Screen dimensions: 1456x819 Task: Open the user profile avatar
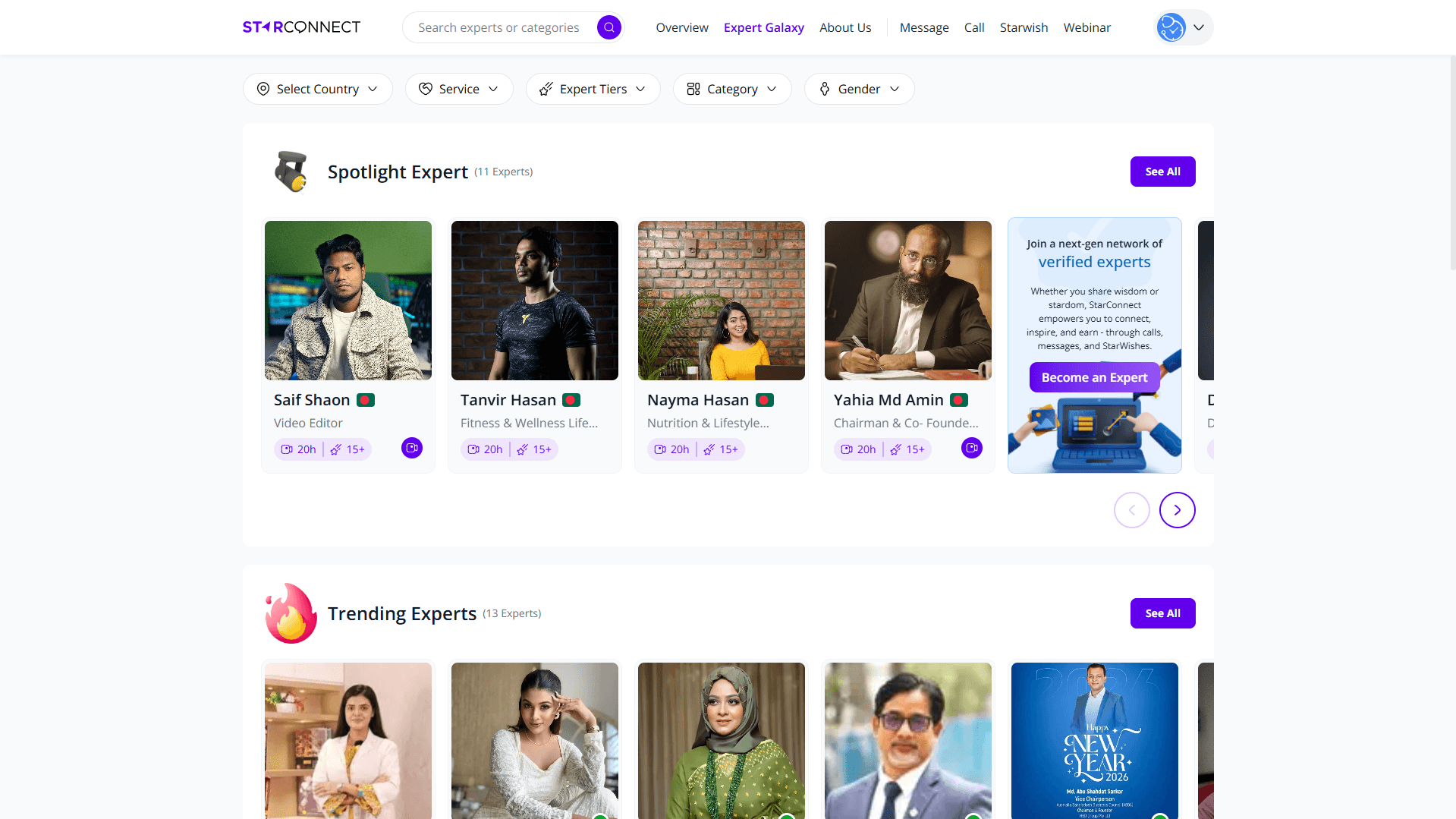(x=1171, y=27)
